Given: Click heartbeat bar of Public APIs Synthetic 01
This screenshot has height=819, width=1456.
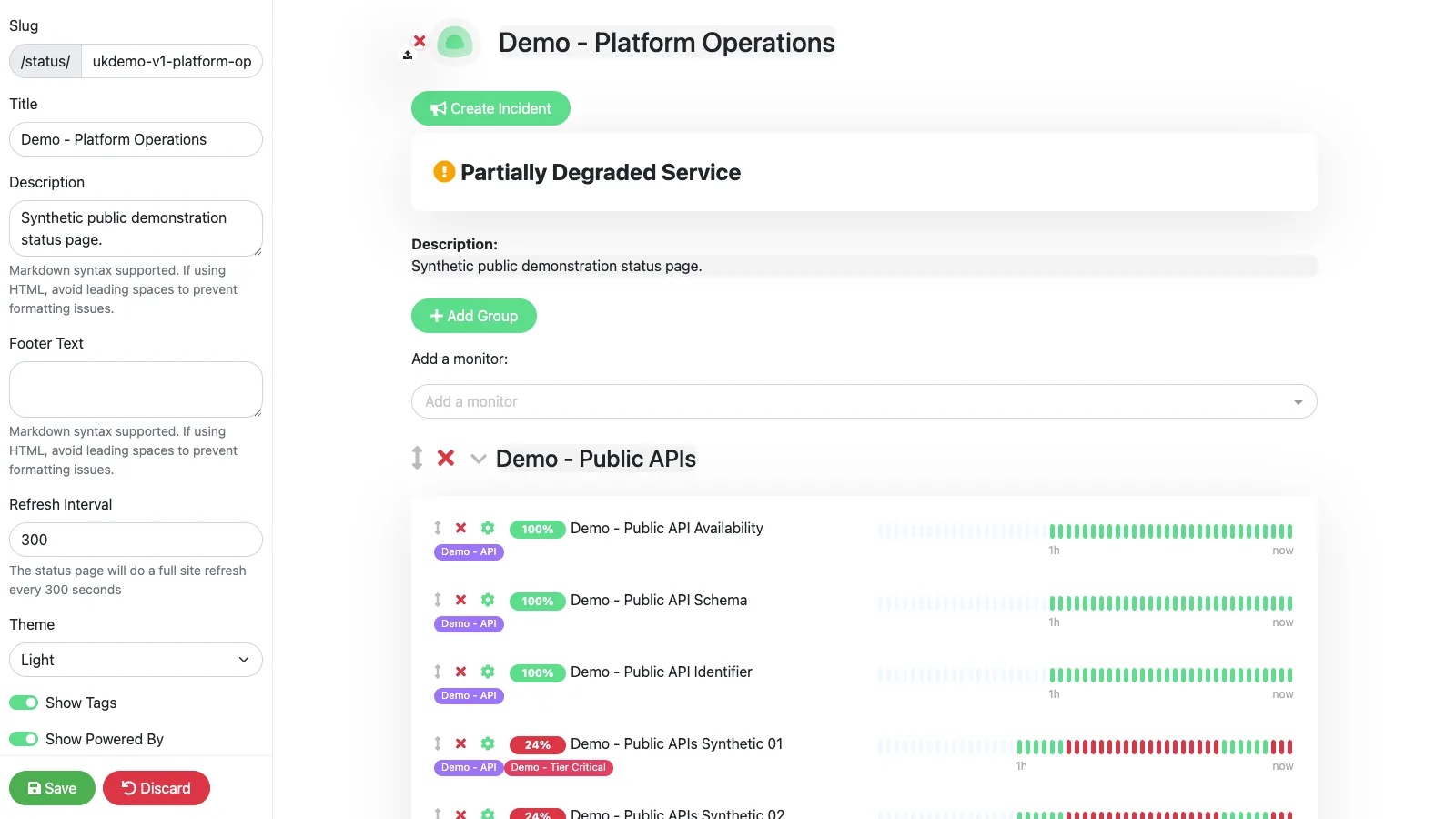Looking at the screenshot, I should (1086, 746).
